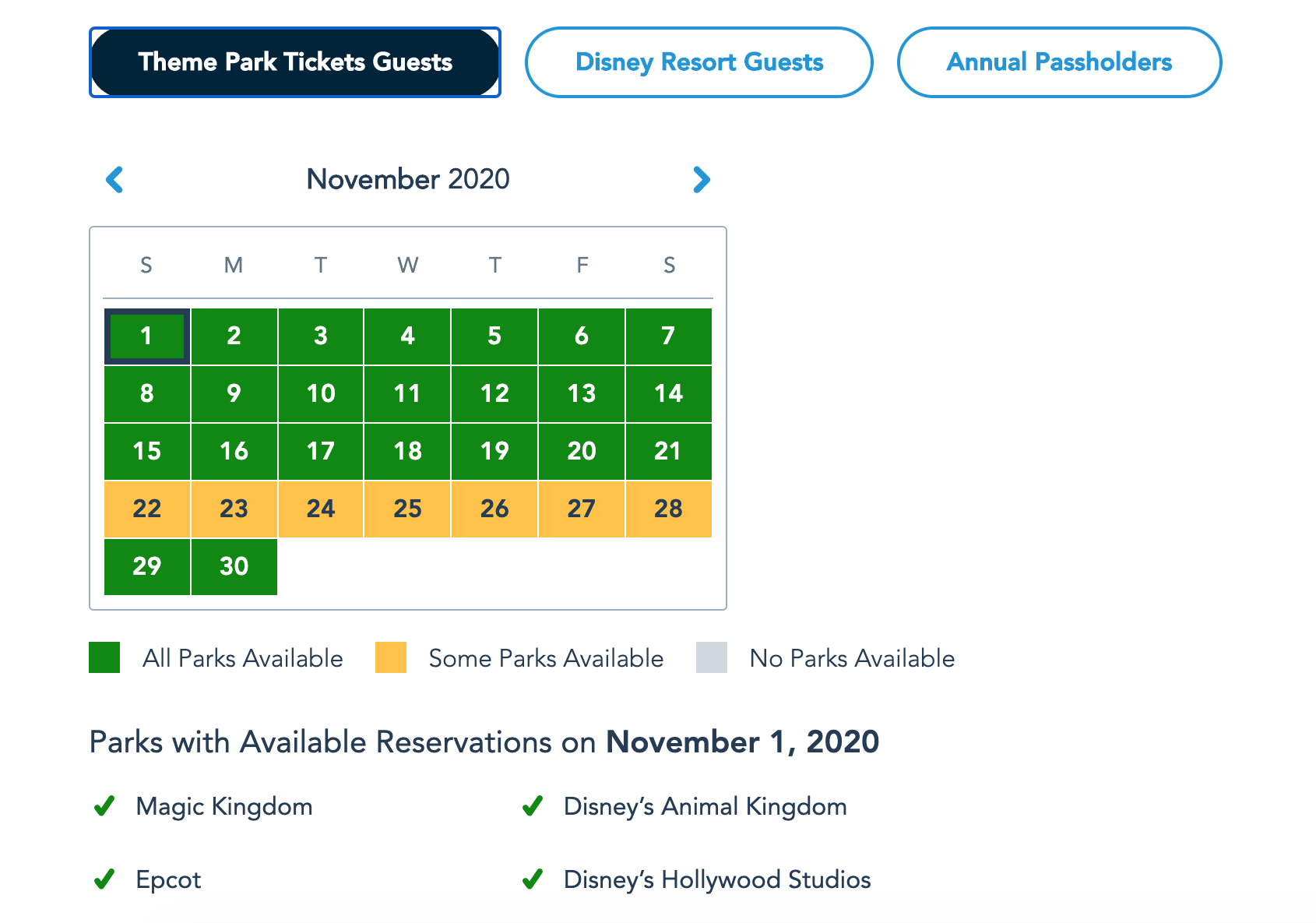Advance to the next month
Screen dimensions: 1316x923
tap(701, 180)
